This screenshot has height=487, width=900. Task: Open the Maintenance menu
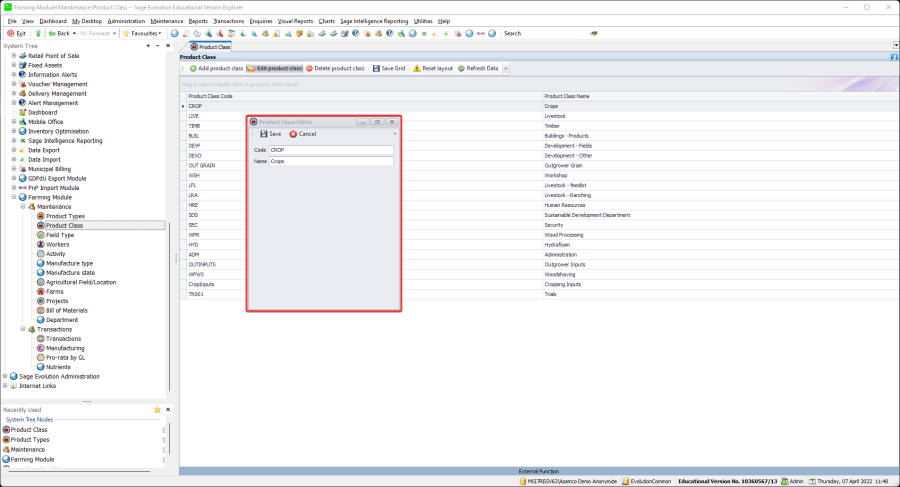coord(167,20)
